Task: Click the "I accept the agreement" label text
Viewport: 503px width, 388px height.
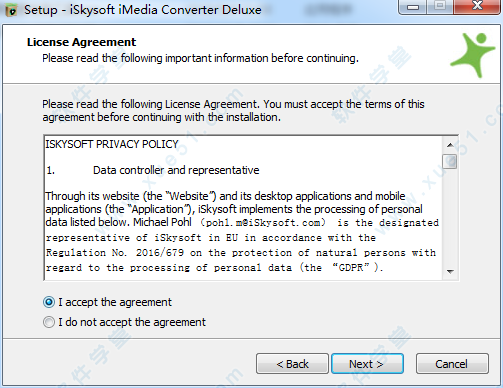Action: (115, 302)
